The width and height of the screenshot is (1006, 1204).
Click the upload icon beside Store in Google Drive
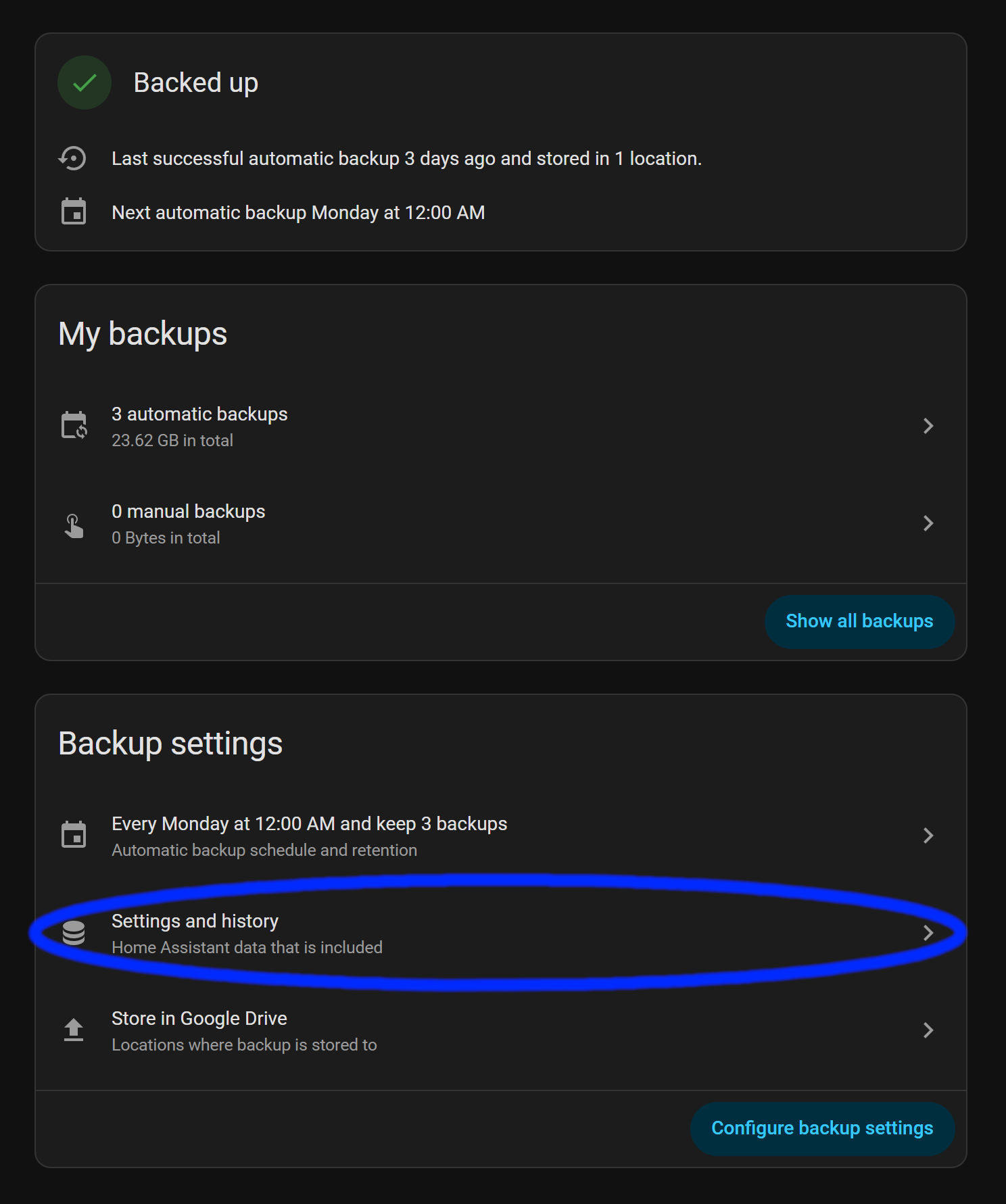pos(73,1030)
